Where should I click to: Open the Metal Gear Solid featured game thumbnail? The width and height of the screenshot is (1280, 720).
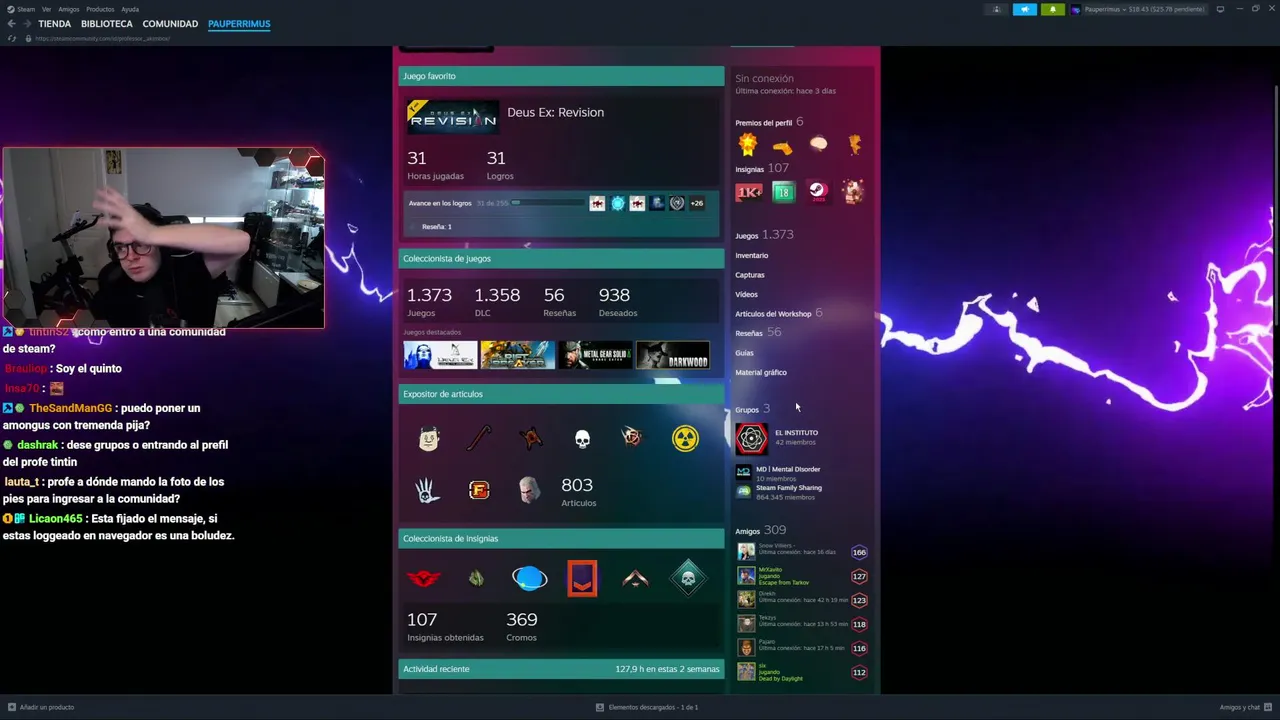point(595,355)
